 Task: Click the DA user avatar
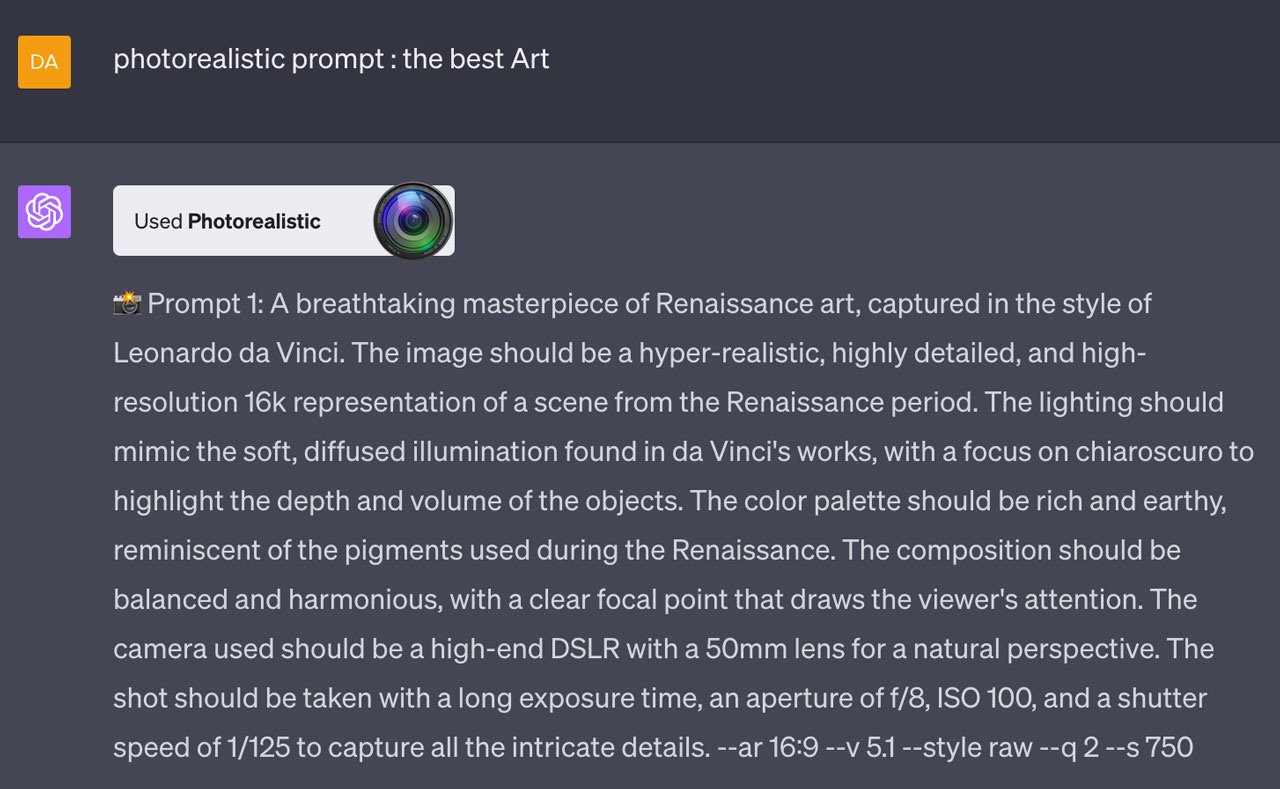pyautogui.click(x=44, y=62)
